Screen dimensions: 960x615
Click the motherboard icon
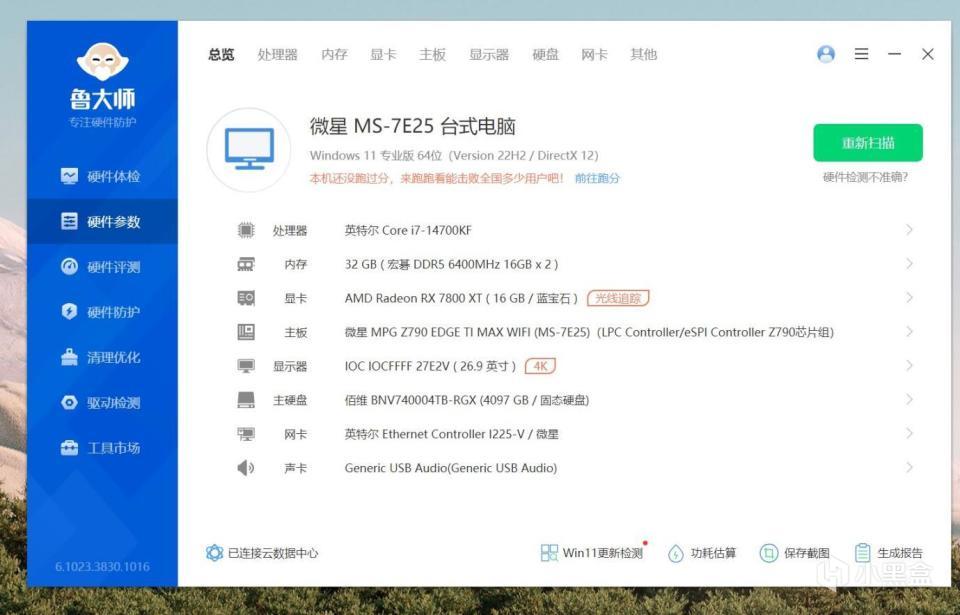click(x=246, y=332)
